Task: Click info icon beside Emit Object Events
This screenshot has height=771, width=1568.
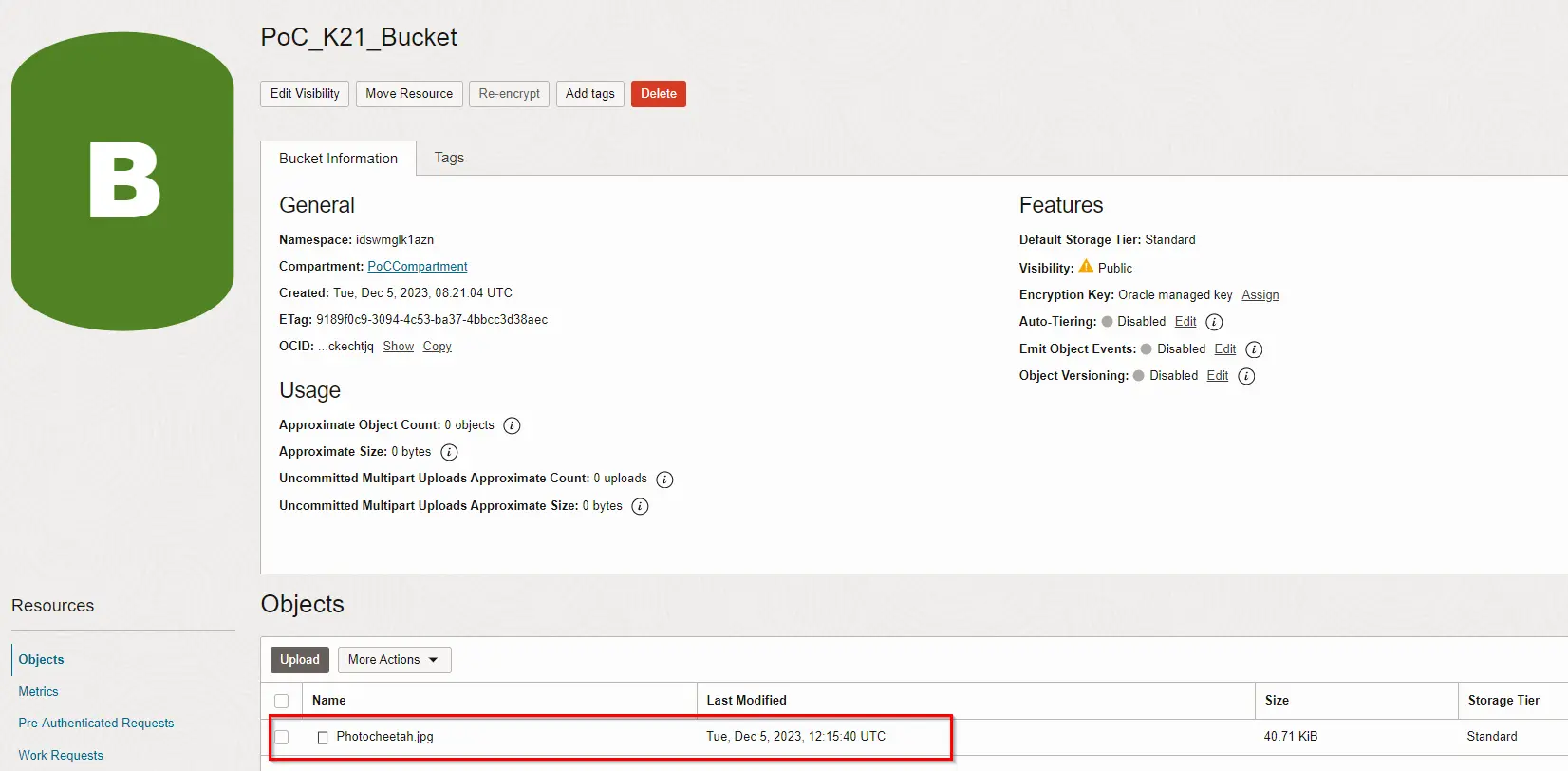Action: pos(1254,349)
